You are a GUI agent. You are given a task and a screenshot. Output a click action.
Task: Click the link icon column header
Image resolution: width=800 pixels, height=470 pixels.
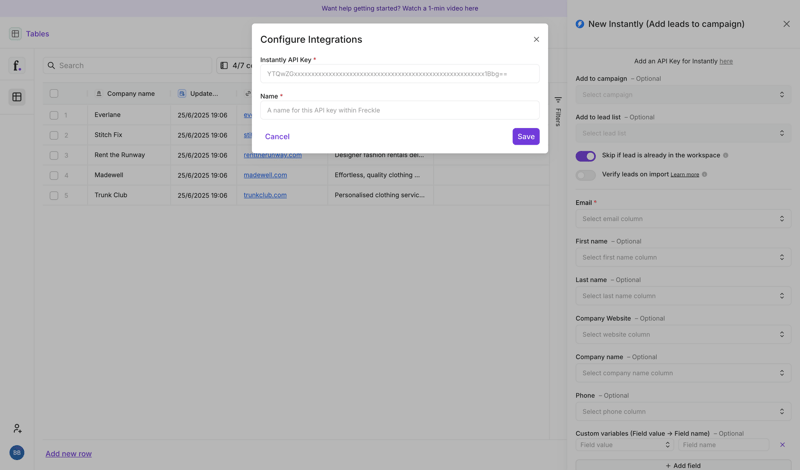(248, 93)
